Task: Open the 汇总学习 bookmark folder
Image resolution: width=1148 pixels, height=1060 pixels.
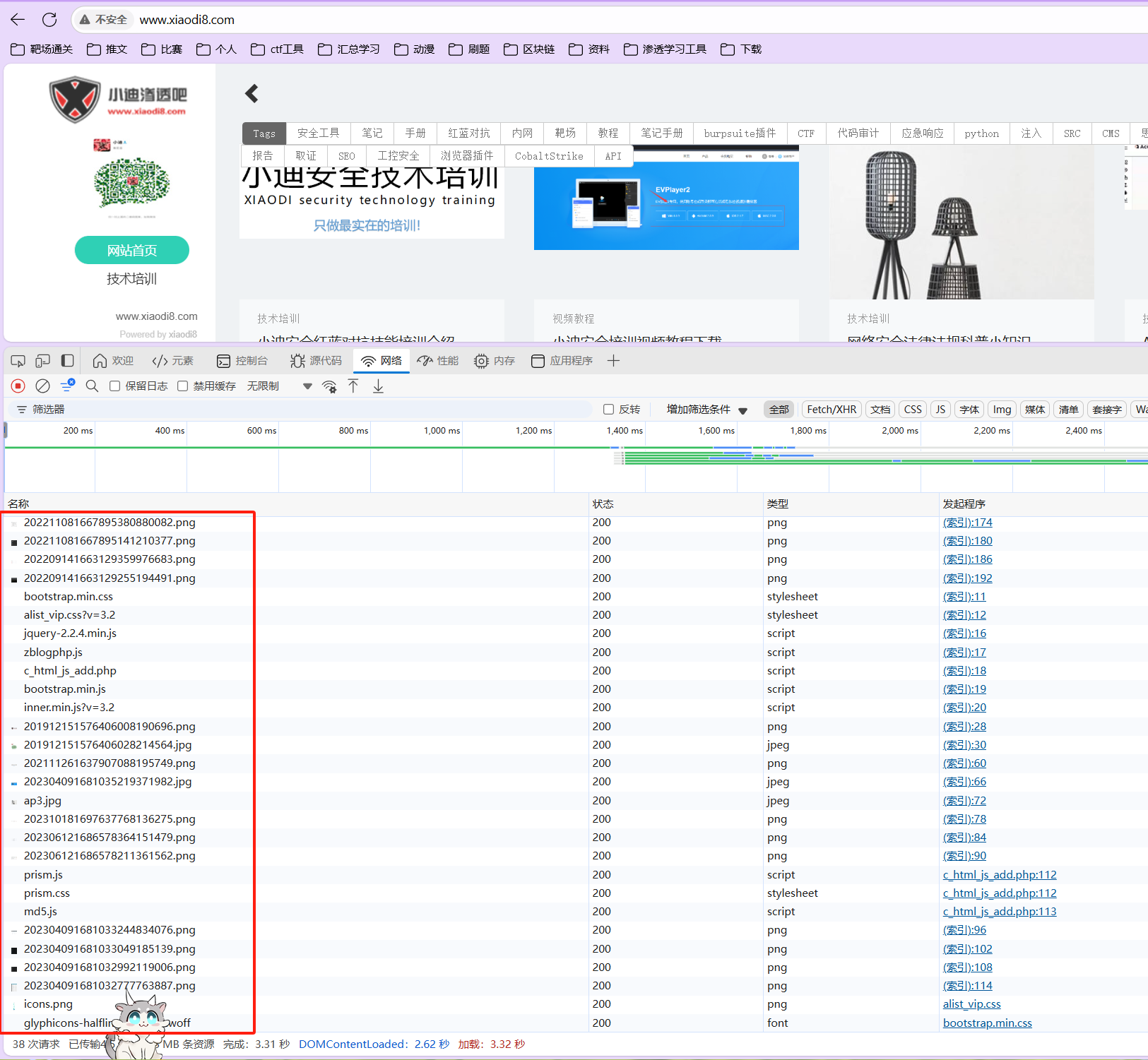Action: 349,49
